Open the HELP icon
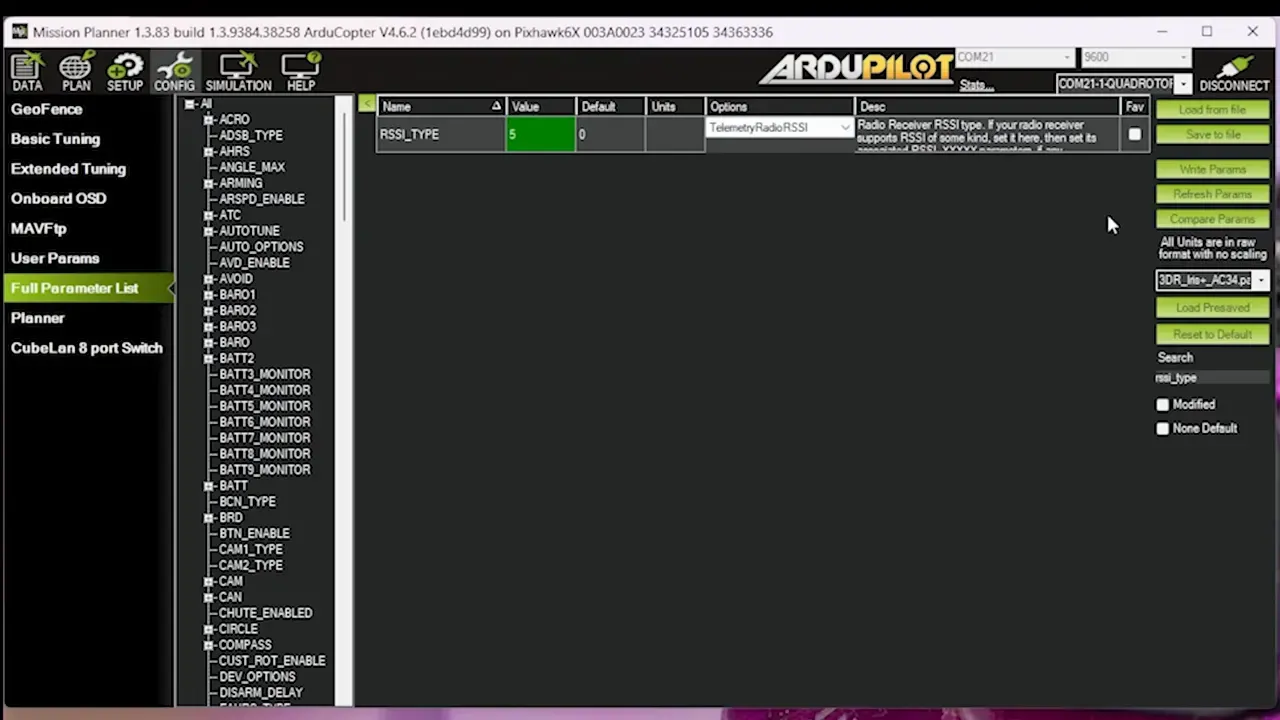The image size is (1280, 720). [301, 72]
